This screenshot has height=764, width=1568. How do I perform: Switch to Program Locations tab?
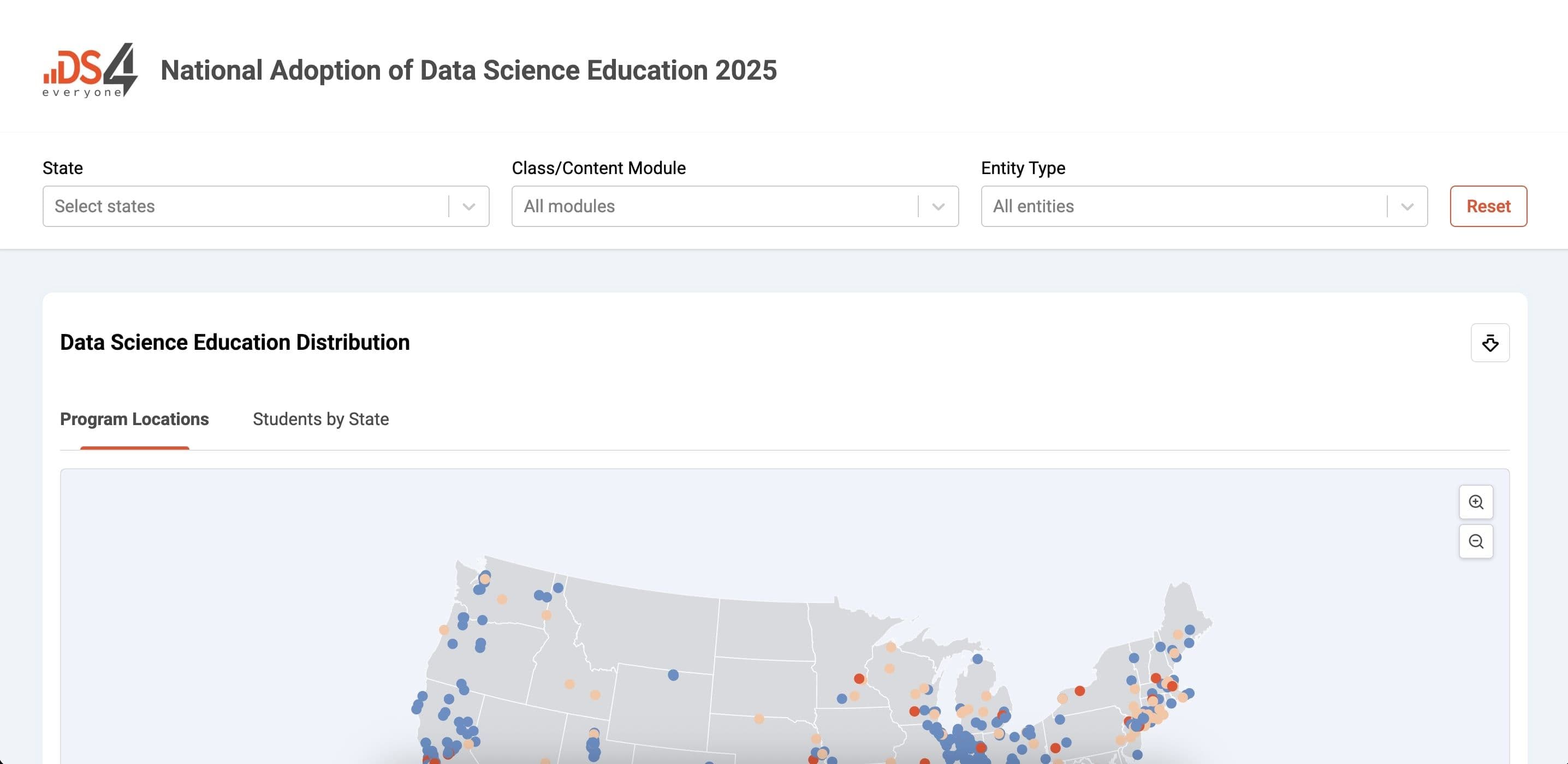[x=134, y=419]
